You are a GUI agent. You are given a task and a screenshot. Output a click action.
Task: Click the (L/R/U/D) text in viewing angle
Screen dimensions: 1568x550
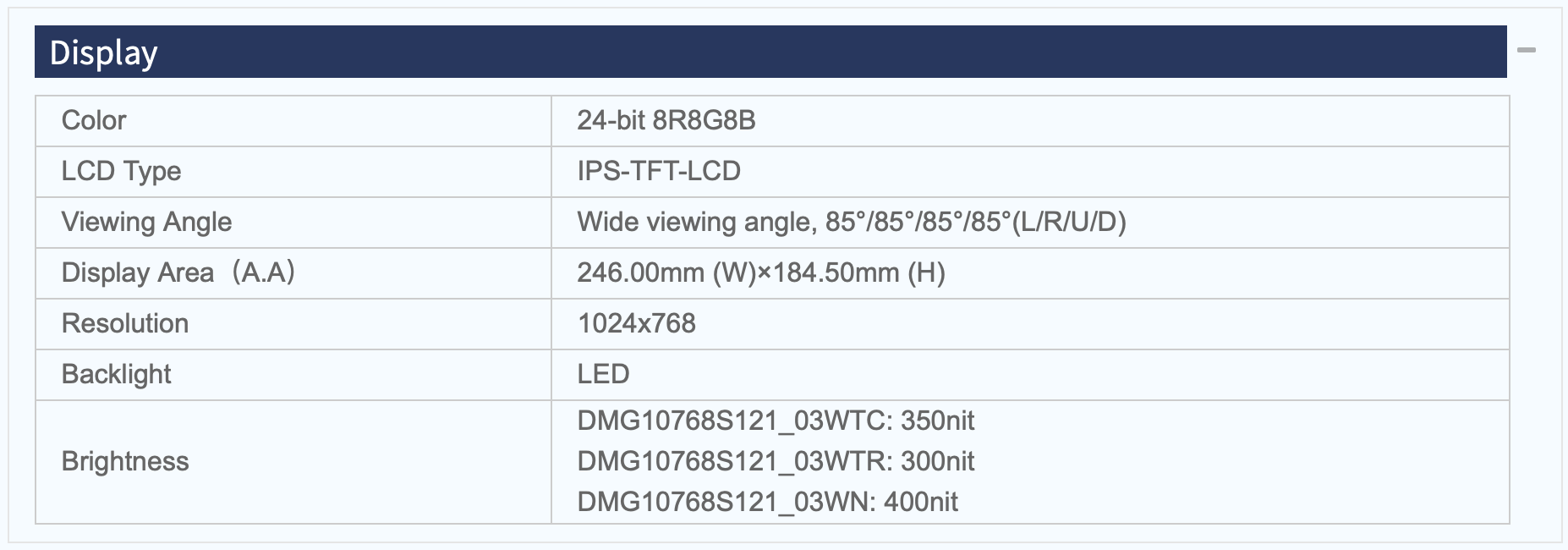click(1069, 223)
